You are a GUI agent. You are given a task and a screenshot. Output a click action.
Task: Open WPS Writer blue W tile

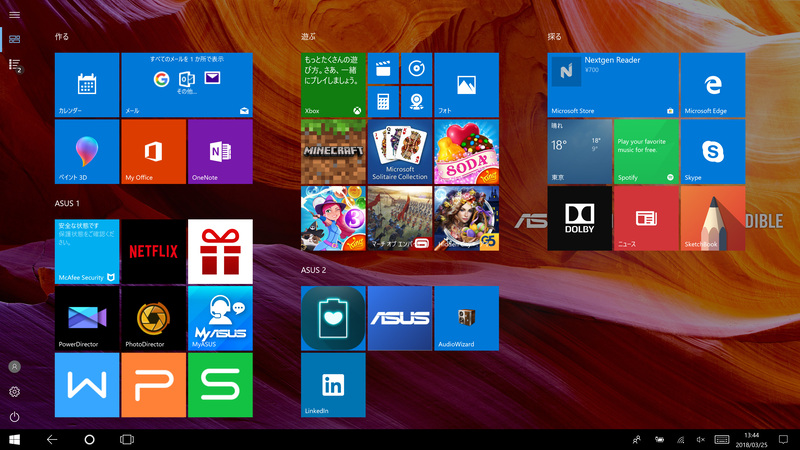click(x=87, y=385)
